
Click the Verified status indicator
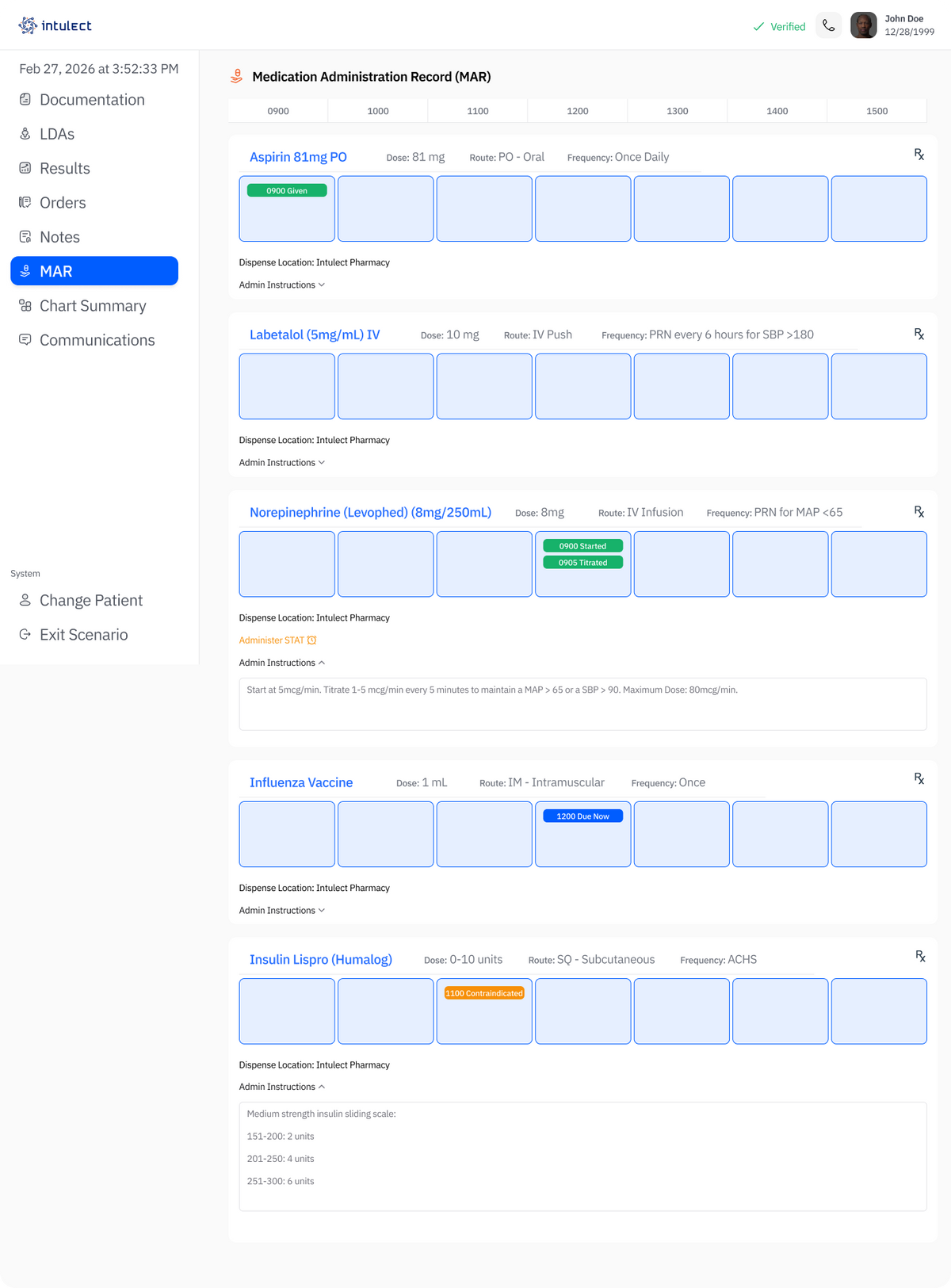click(779, 26)
